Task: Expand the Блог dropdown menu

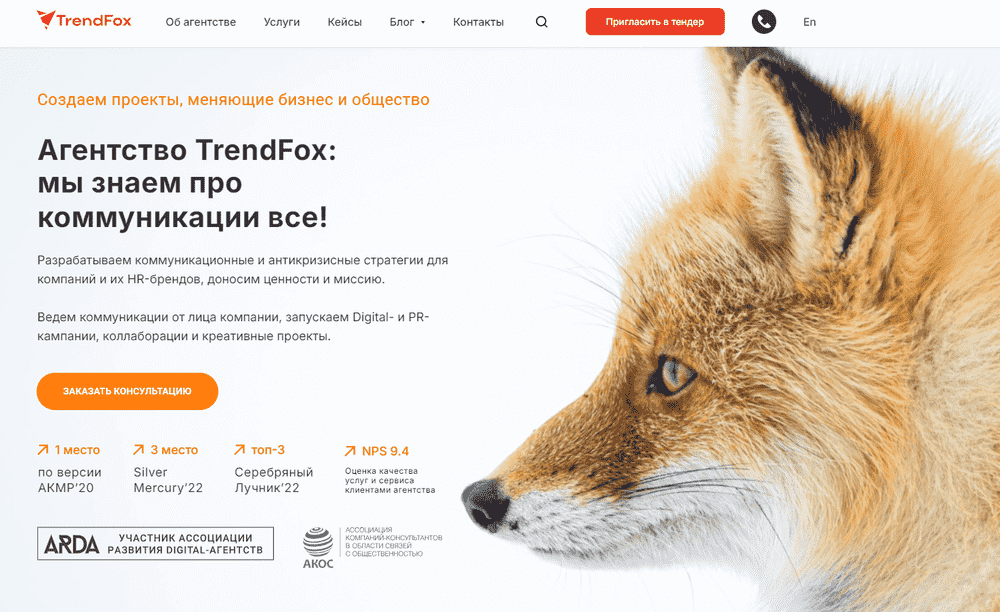Action: coord(407,22)
